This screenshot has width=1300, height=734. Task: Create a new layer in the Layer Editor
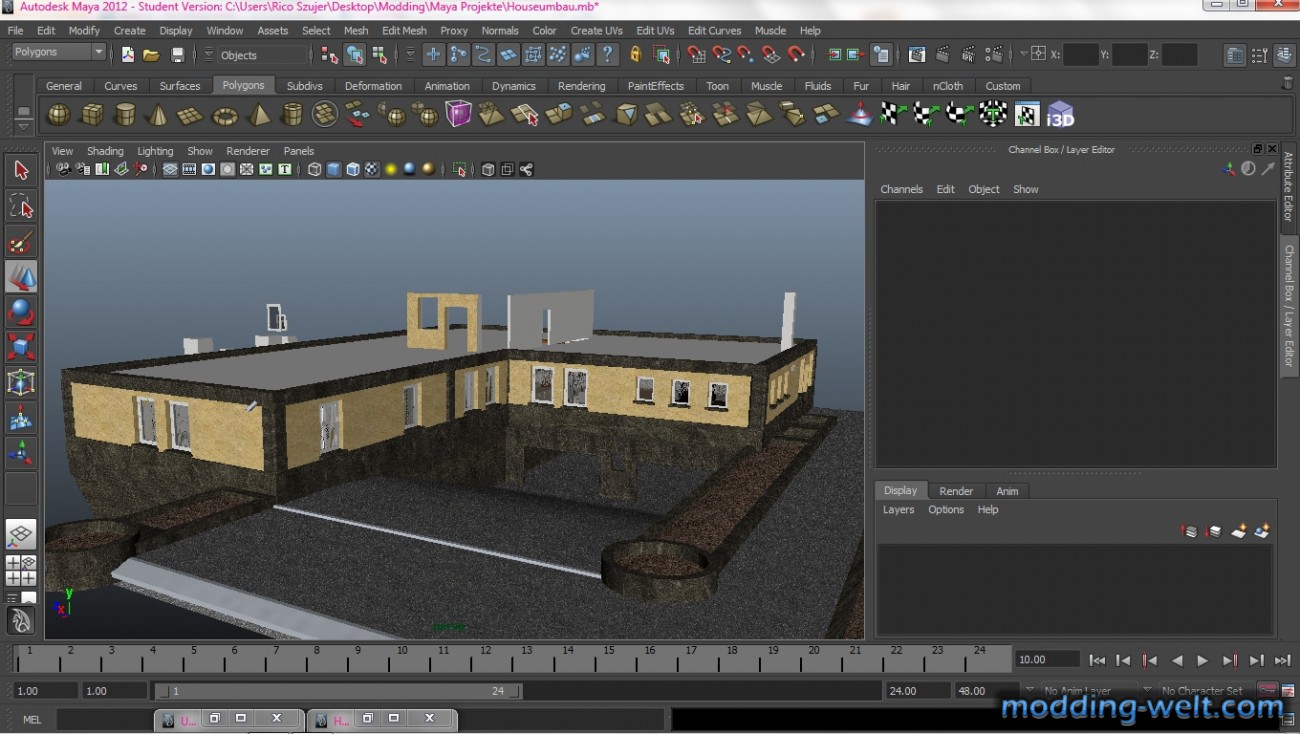[x=1239, y=531]
